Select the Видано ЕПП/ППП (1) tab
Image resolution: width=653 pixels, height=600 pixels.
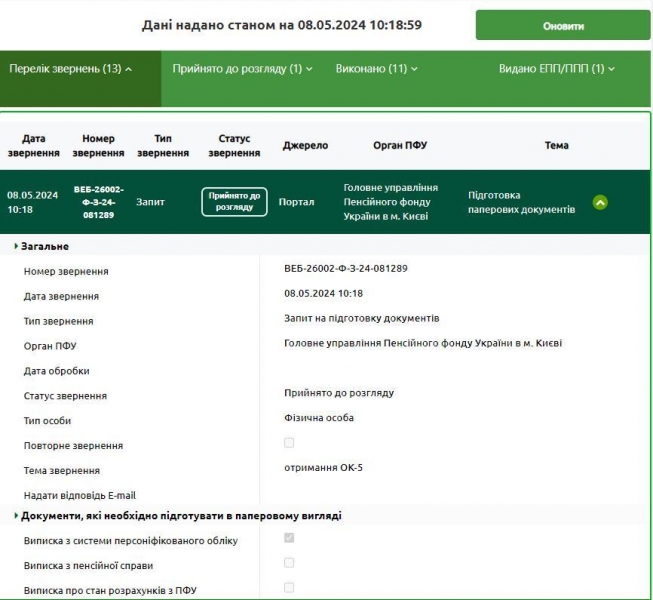pyautogui.click(x=556, y=69)
